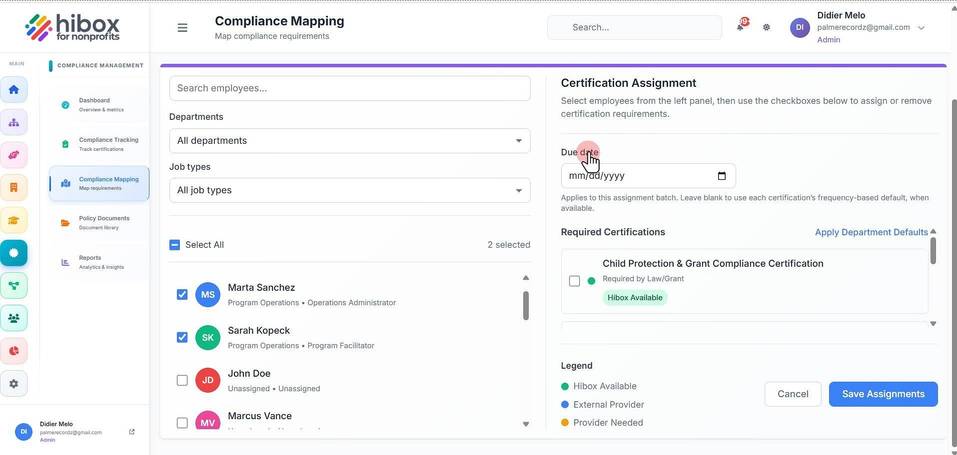Click 'Sarah Kopeck' employee name
The width and height of the screenshot is (957, 455).
pos(259,330)
